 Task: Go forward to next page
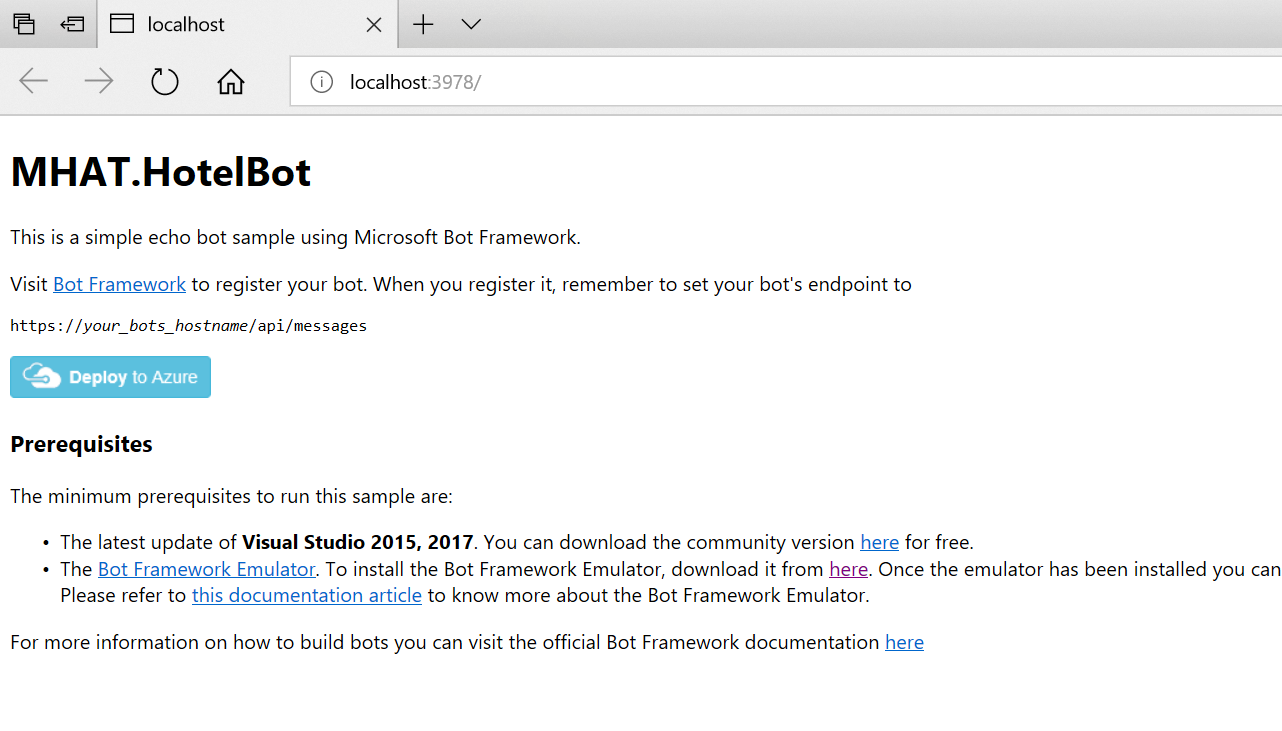pyautogui.click(x=99, y=81)
